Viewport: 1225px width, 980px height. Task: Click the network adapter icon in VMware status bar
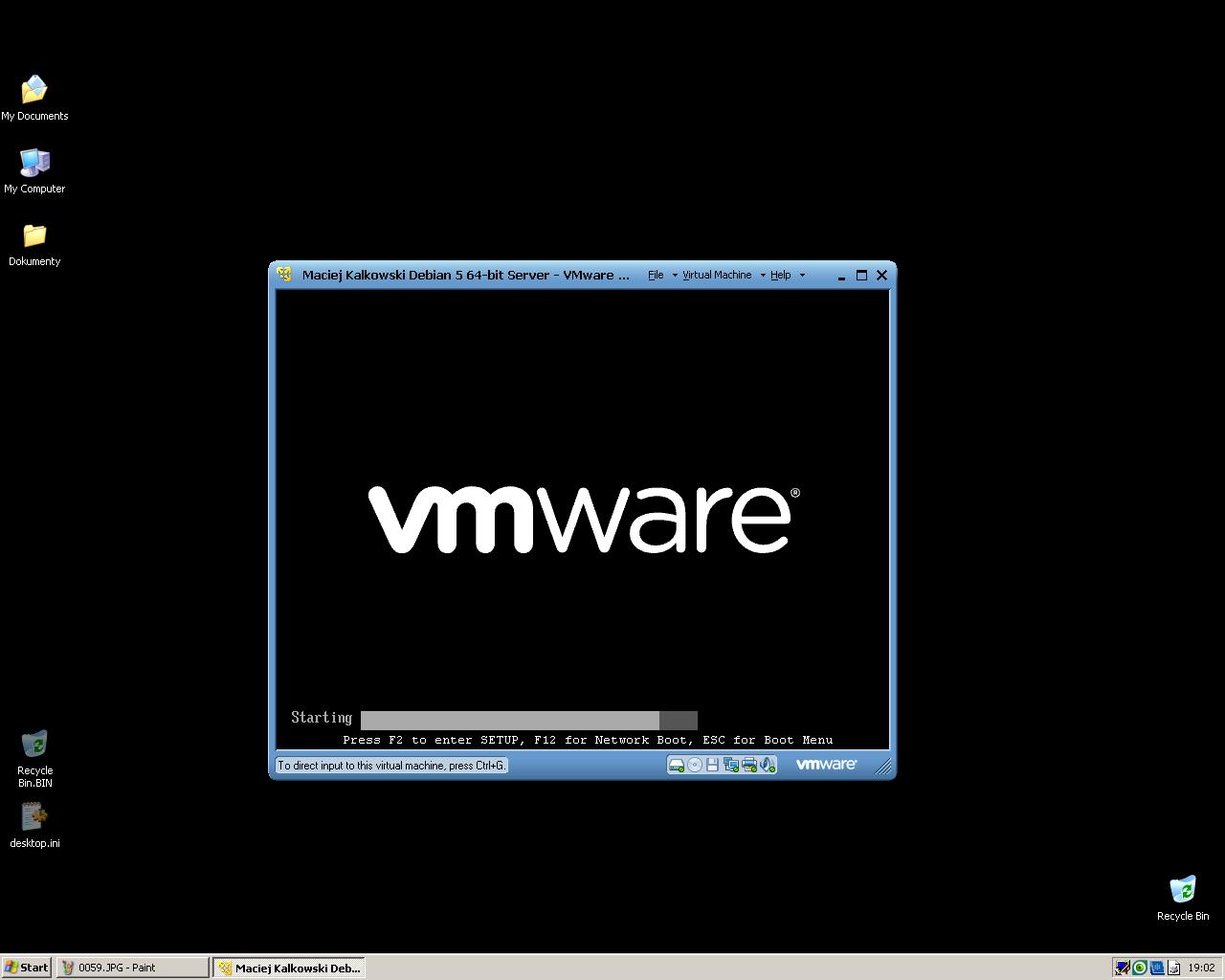731,765
